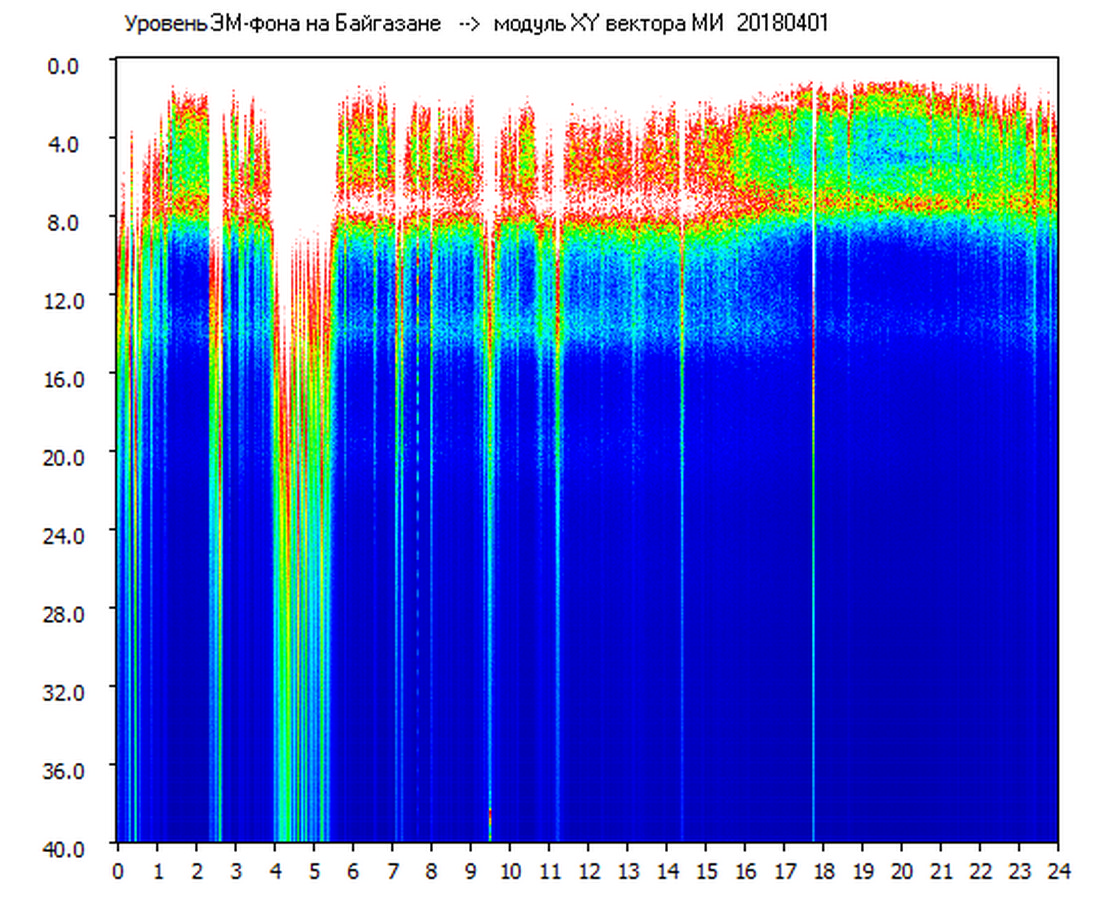Click the chart title text at top
Screen dimensions: 1096x900
point(475,24)
